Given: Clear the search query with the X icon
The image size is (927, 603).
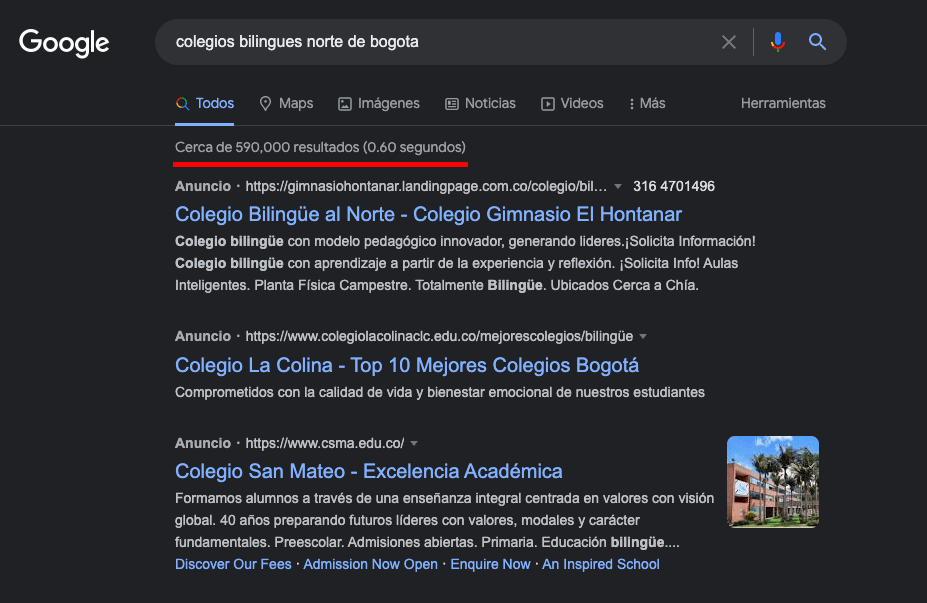Looking at the screenshot, I should [729, 42].
